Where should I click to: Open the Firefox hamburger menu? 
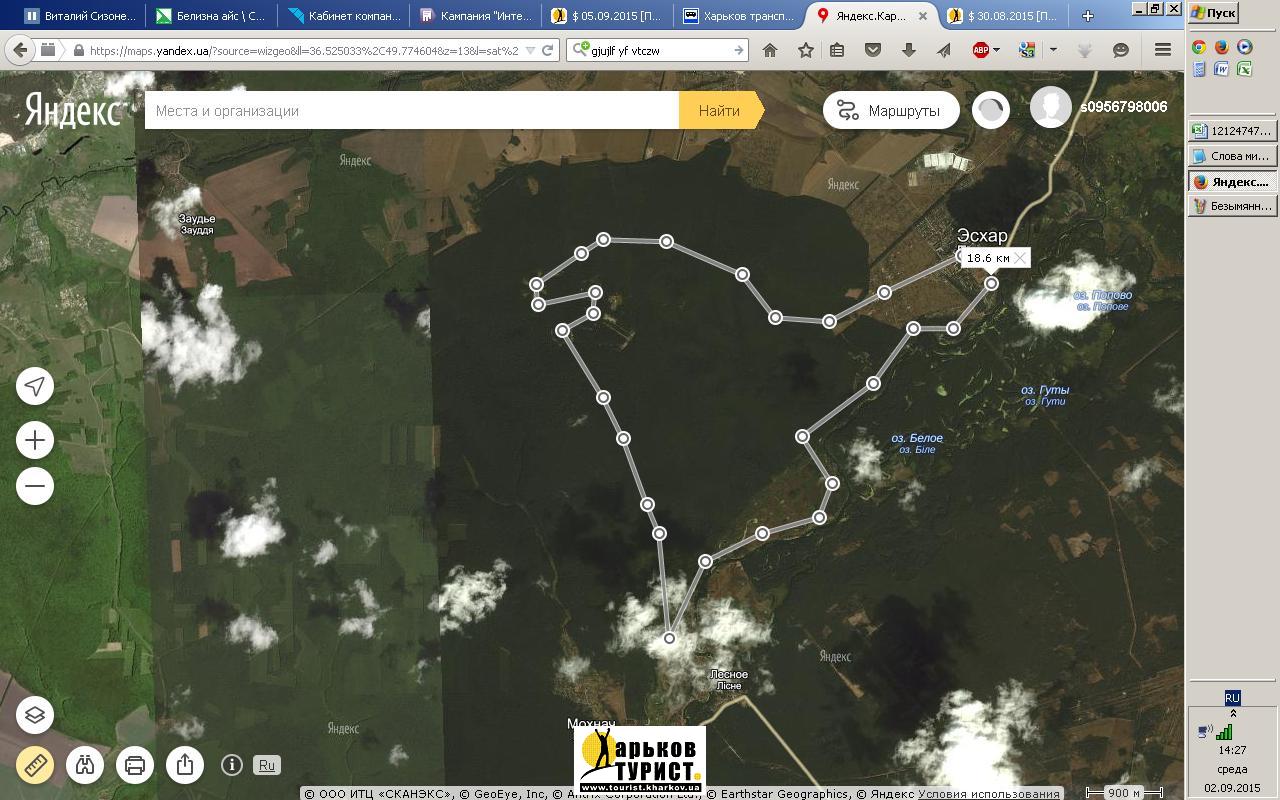point(1162,50)
